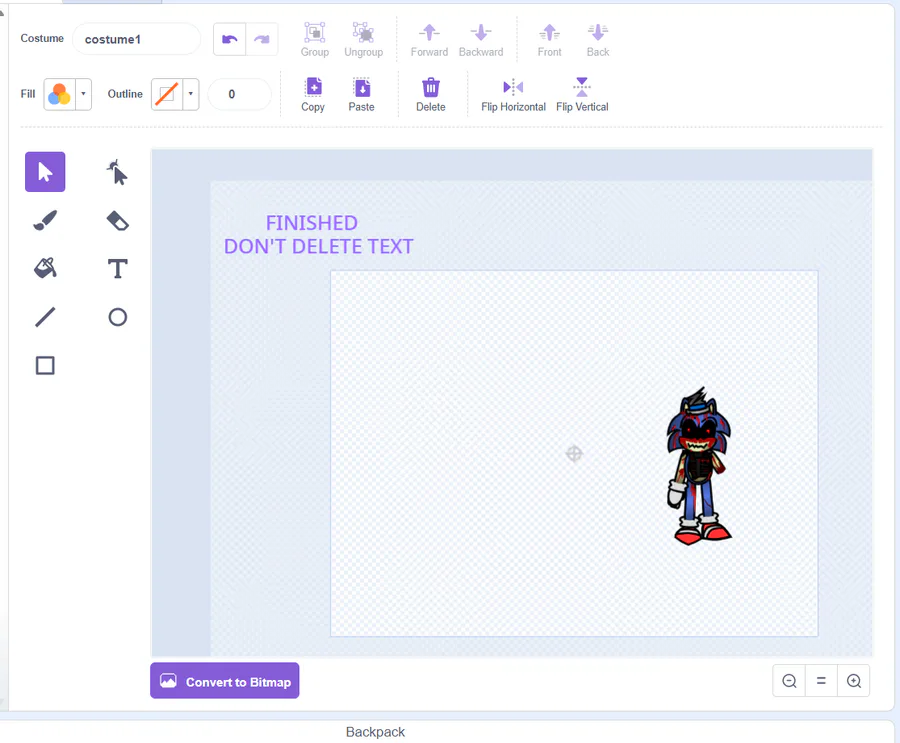Copy the selected object
Screen dimensions: 900x743
[313, 95]
